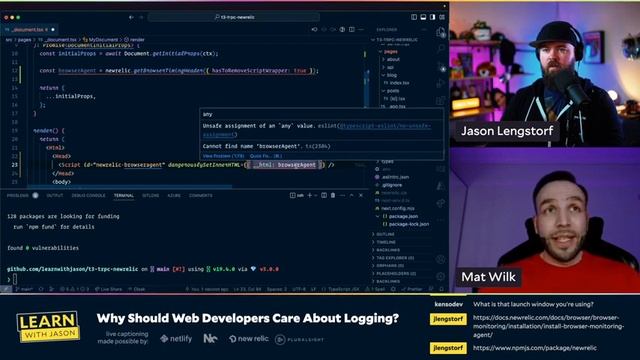Collapse the posts folder

(391, 91)
